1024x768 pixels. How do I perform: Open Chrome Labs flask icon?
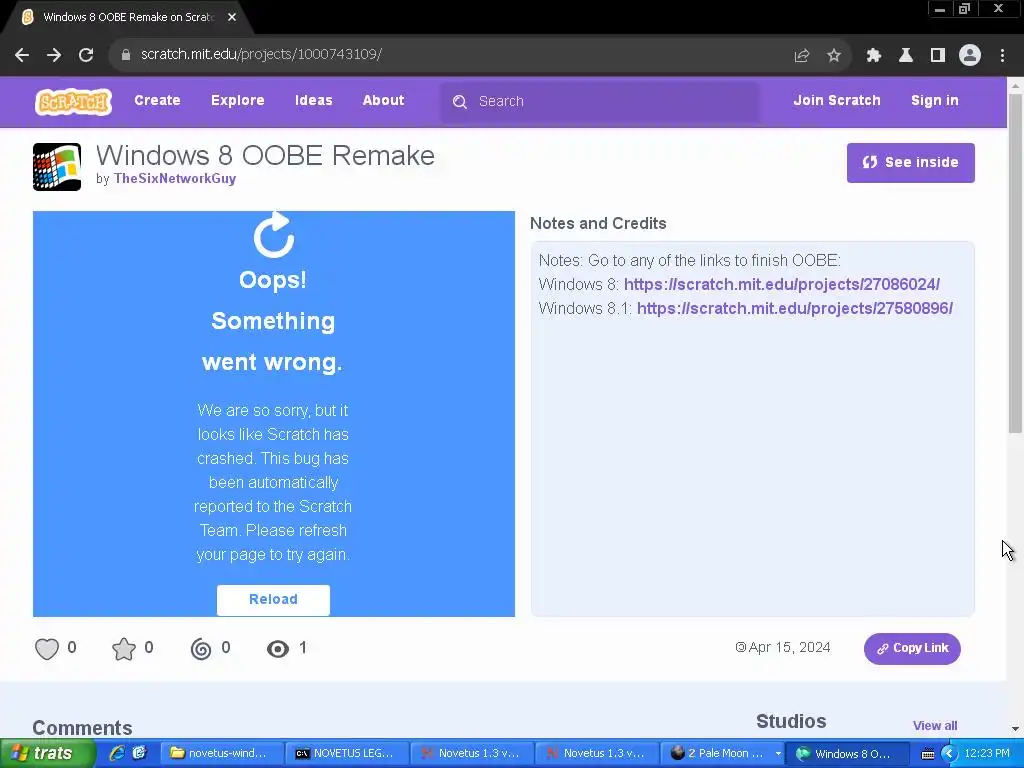pyautogui.click(x=906, y=56)
